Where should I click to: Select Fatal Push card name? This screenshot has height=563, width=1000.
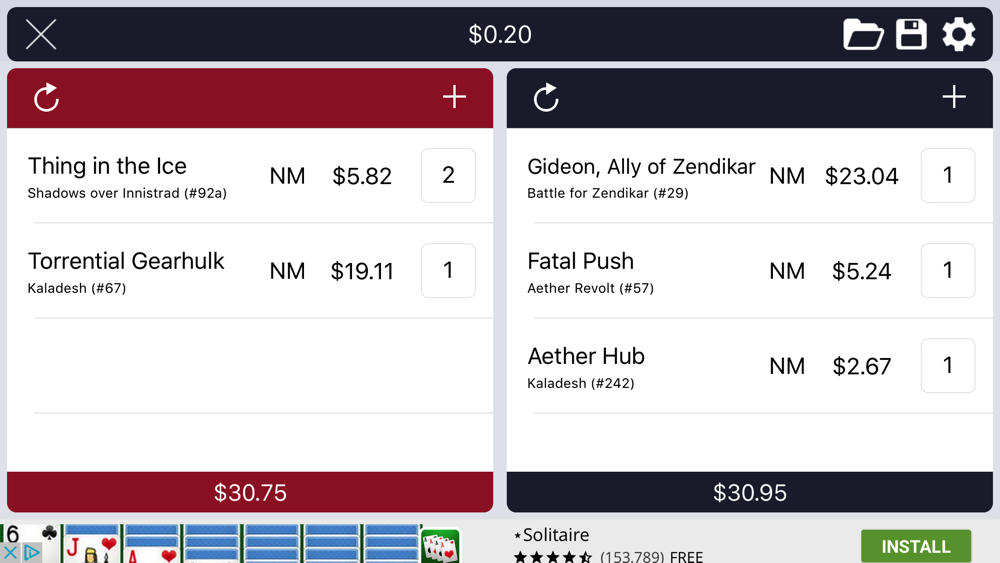click(580, 261)
